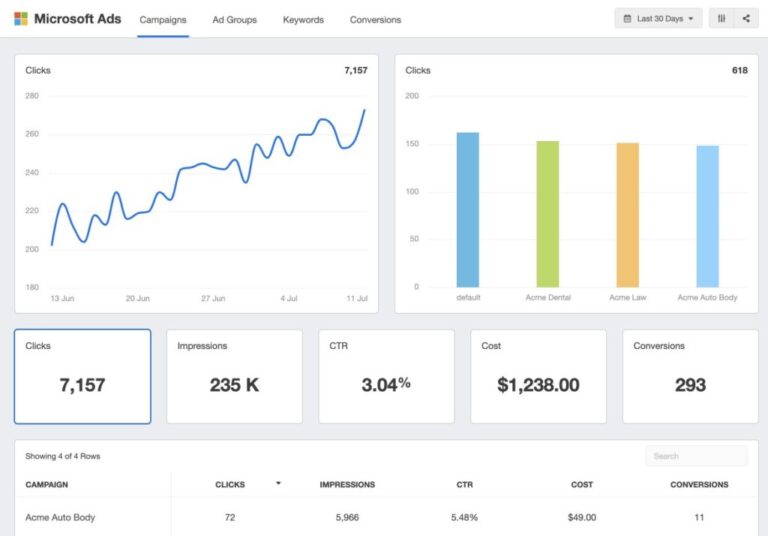Image resolution: width=768 pixels, height=536 pixels.
Task: Click the Acme Auto Body light blue bar
Action: [708, 216]
